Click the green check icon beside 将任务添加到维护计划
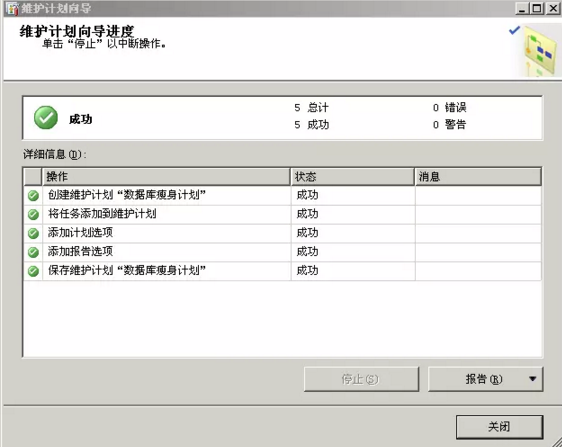 [x=33, y=214]
